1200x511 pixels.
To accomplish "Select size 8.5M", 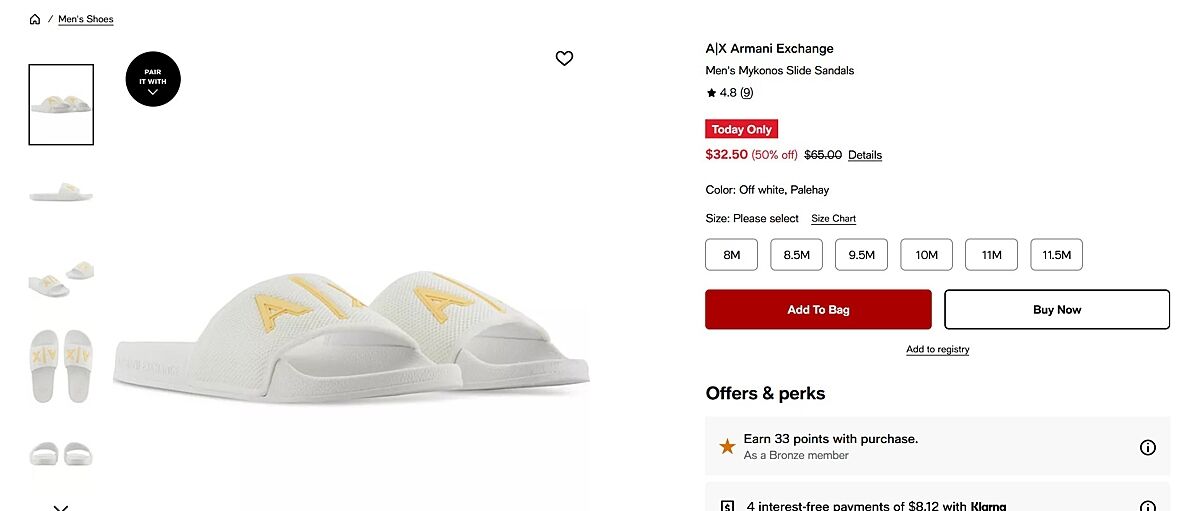I will (796, 255).
